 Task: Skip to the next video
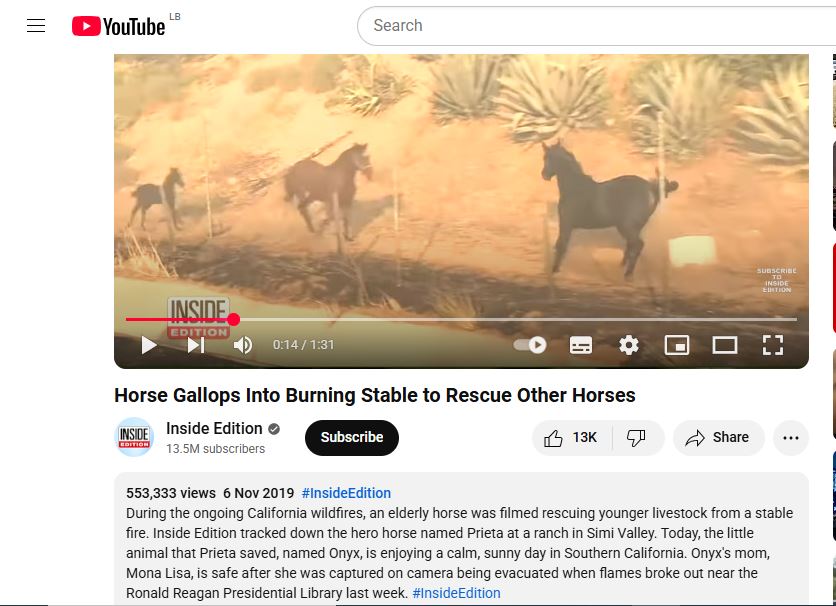196,345
